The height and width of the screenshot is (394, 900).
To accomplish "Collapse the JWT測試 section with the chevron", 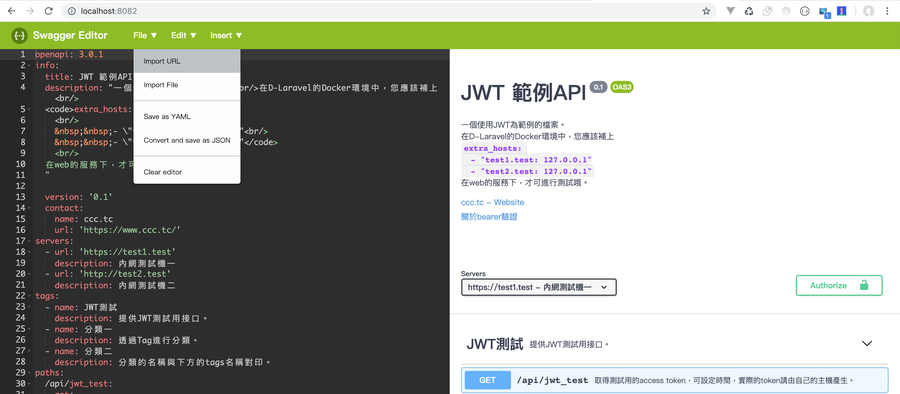I will click(867, 343).
